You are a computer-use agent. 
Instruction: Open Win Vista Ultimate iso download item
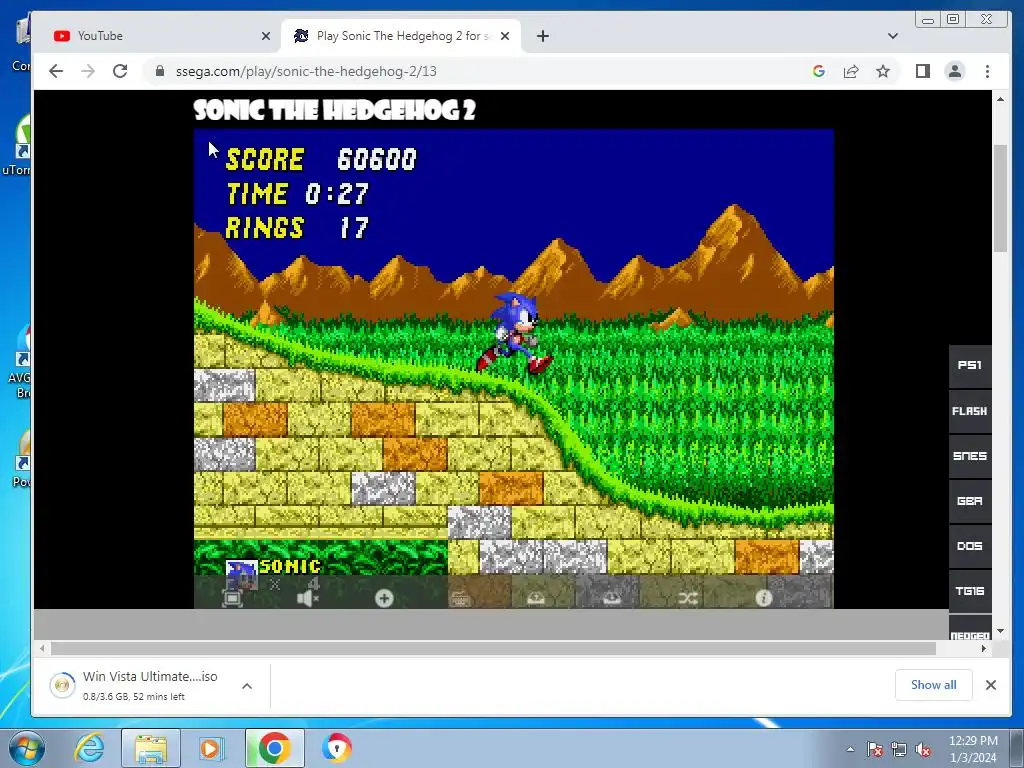150,685
